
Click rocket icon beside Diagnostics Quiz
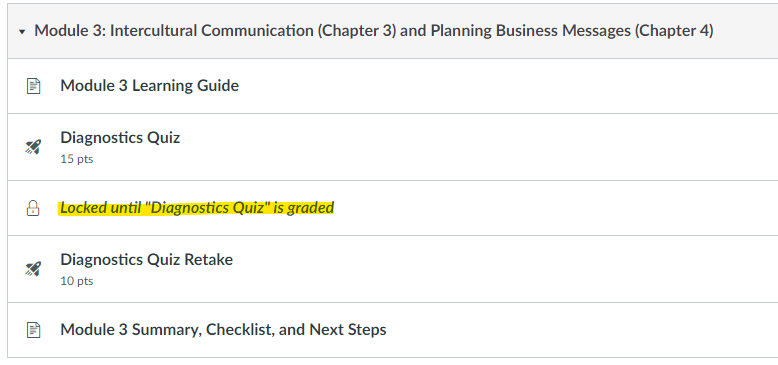click(x=33, y=147)
